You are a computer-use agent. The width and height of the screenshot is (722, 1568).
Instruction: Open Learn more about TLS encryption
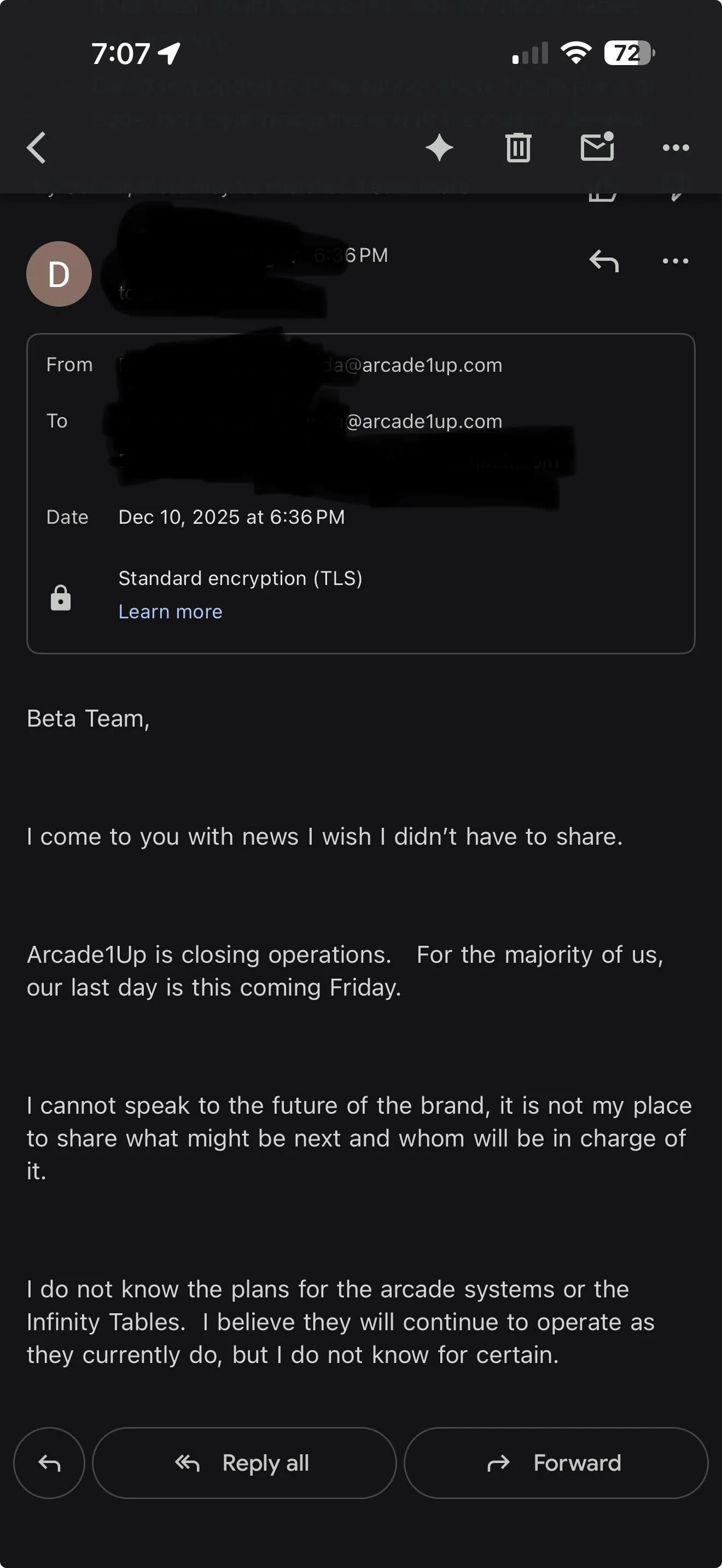tap(171, 611)
